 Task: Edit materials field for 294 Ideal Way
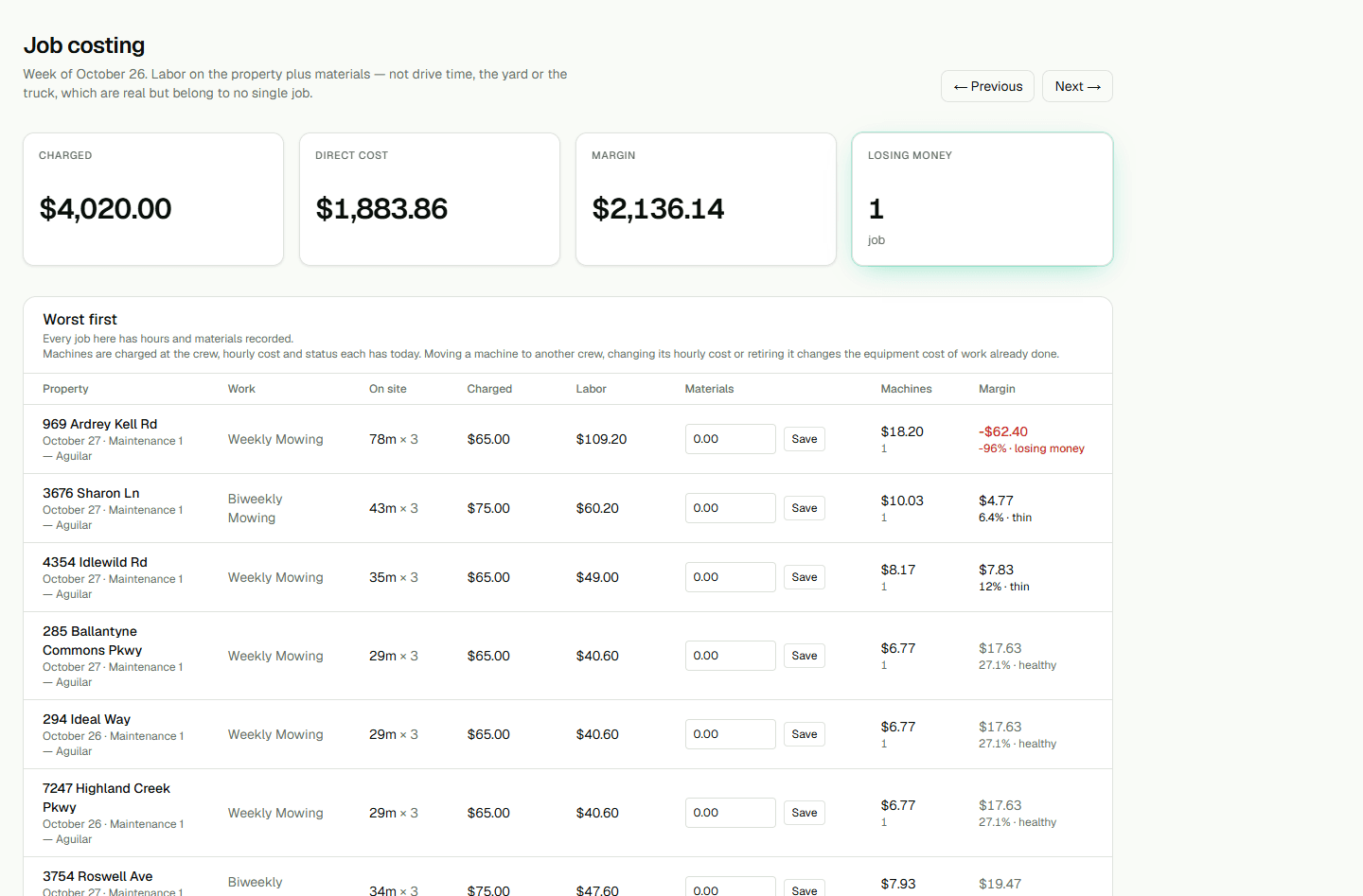coord(730,734)
